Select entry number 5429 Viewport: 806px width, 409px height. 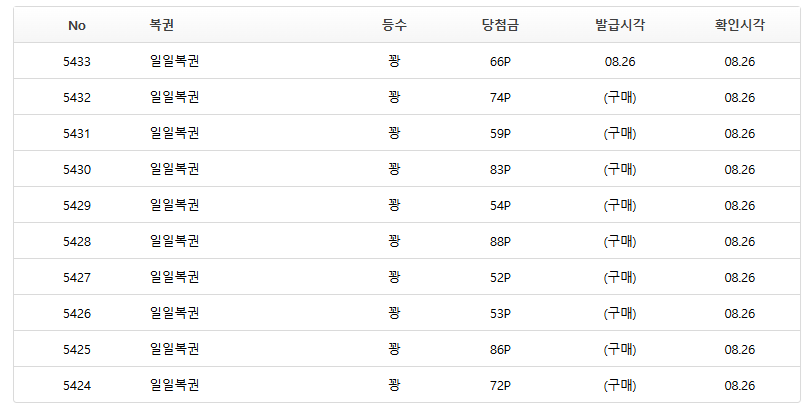tap(77, 206)
